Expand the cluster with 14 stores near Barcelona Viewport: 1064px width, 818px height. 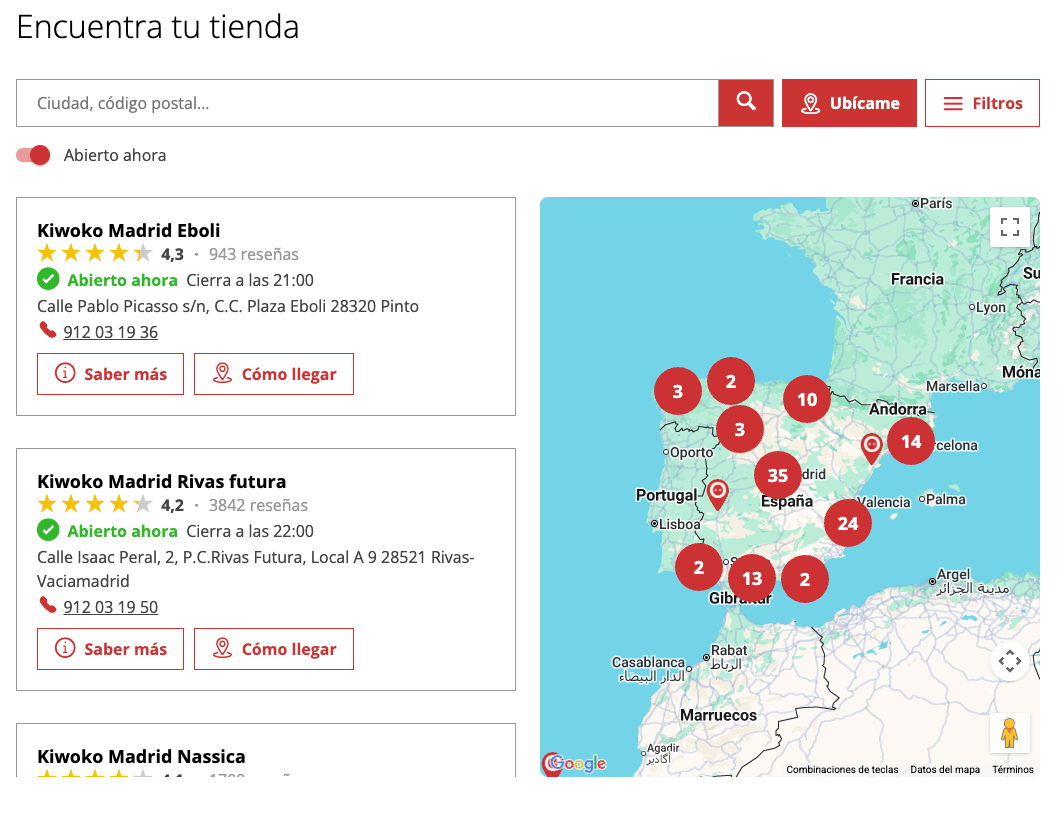click(911, 441)
